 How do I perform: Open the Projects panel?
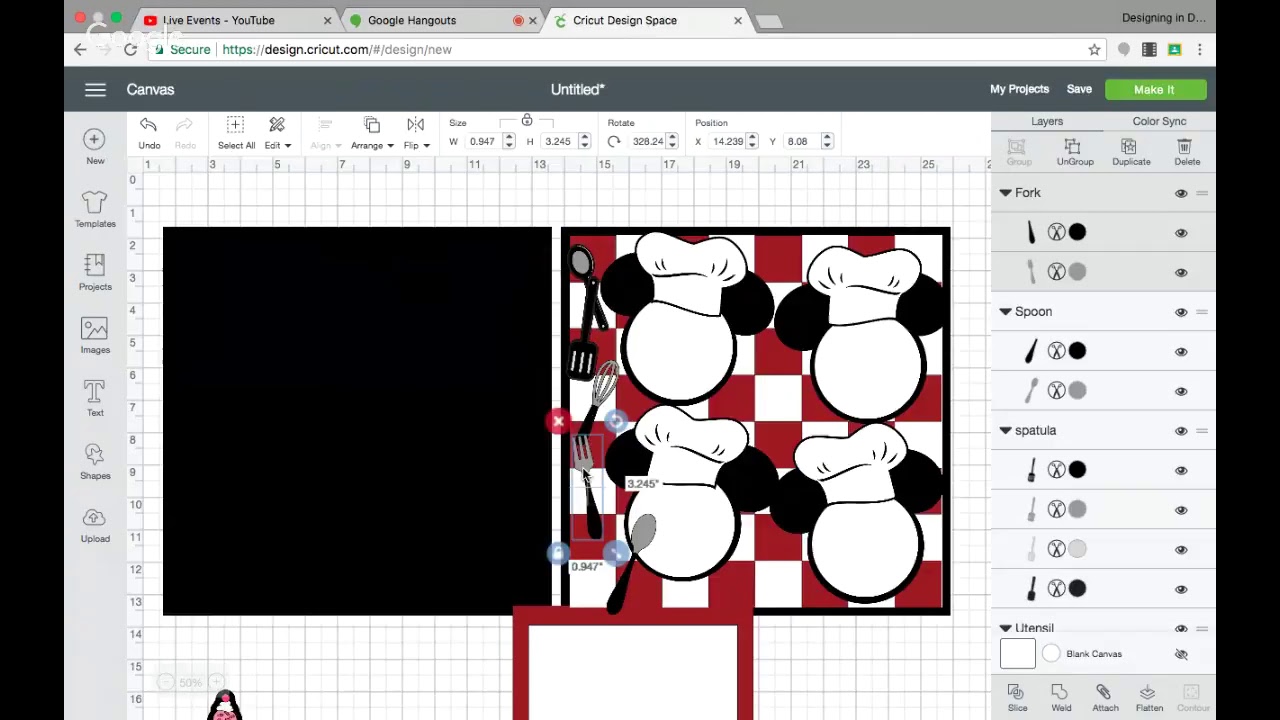click(x=95, y=272)
